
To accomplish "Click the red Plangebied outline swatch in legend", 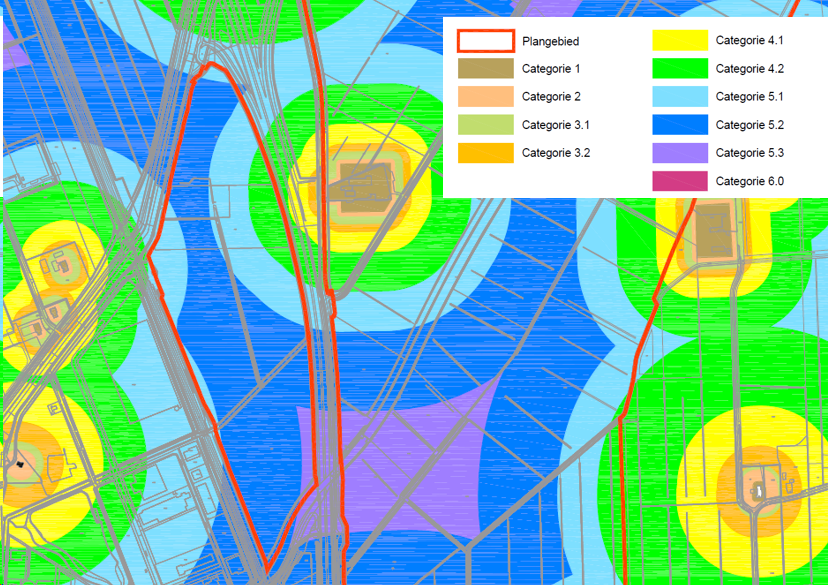I will point(486,41).
